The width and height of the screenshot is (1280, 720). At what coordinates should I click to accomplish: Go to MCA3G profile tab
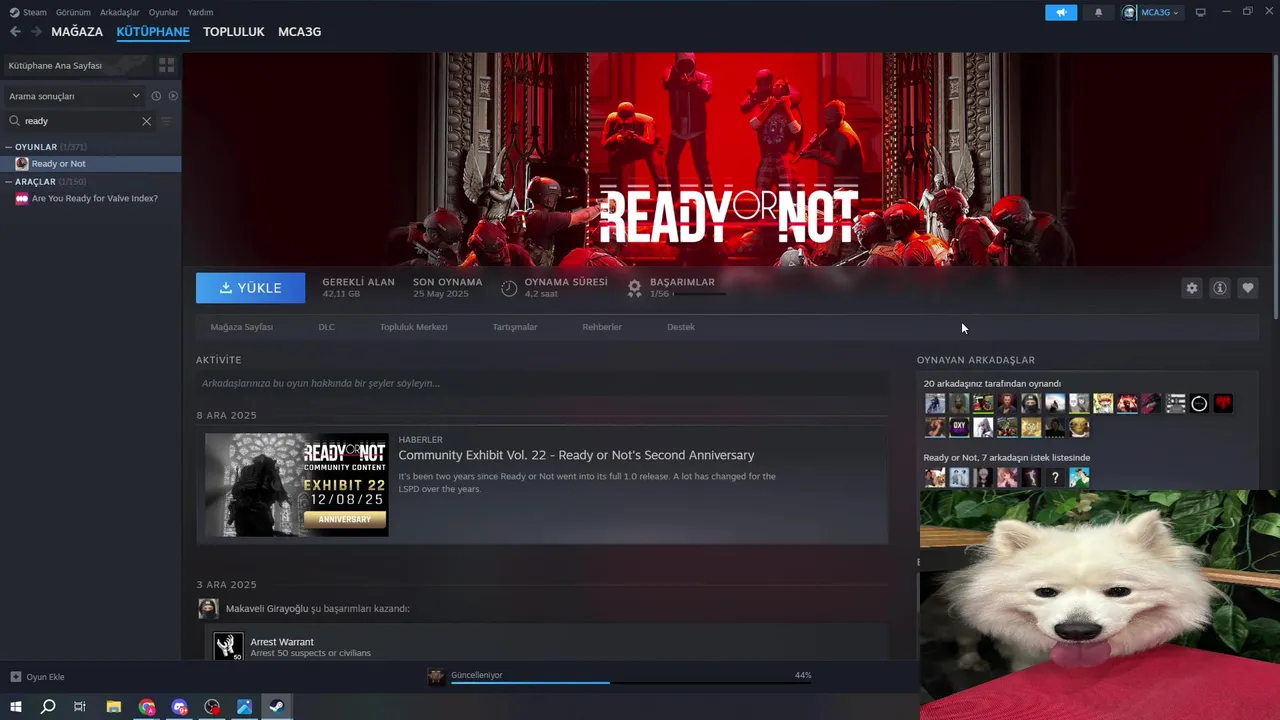[300, 32]
